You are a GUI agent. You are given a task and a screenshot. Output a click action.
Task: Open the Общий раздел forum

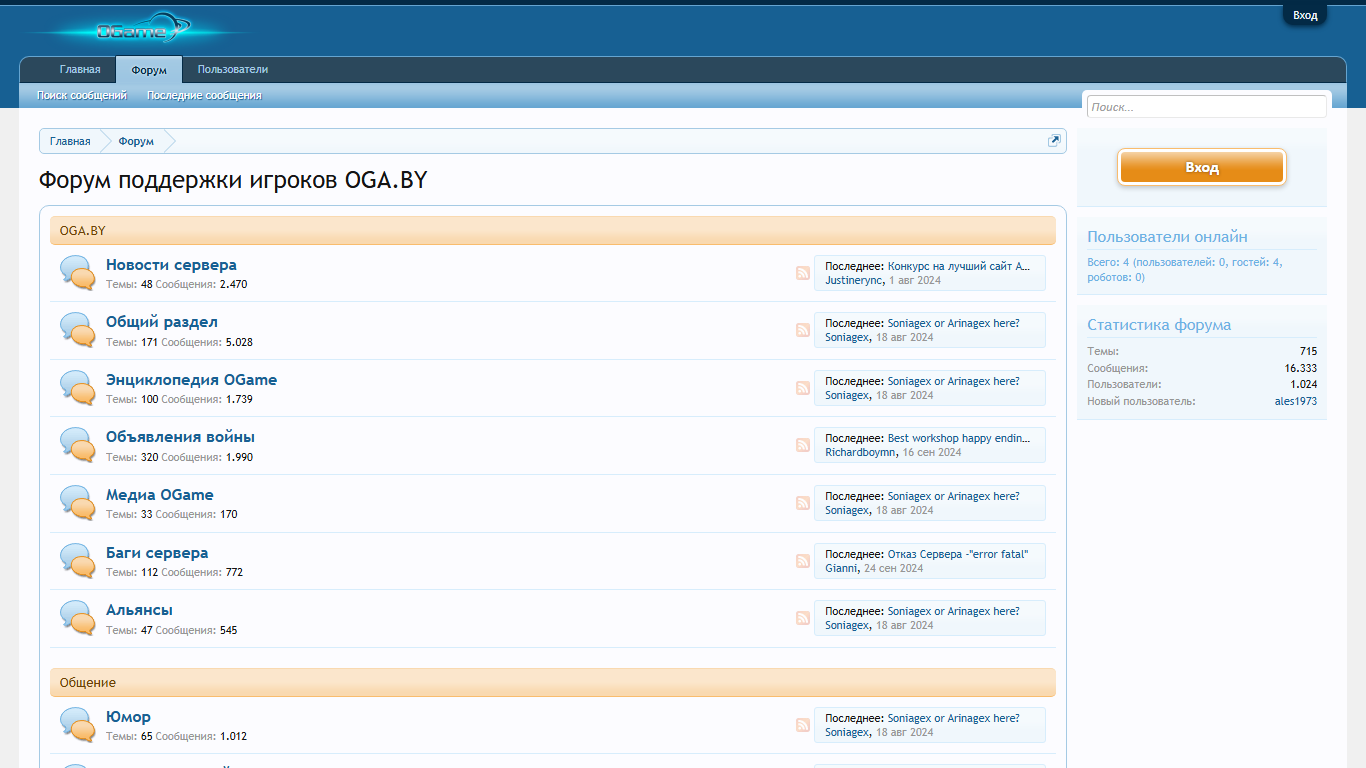[x=162, y=322]
